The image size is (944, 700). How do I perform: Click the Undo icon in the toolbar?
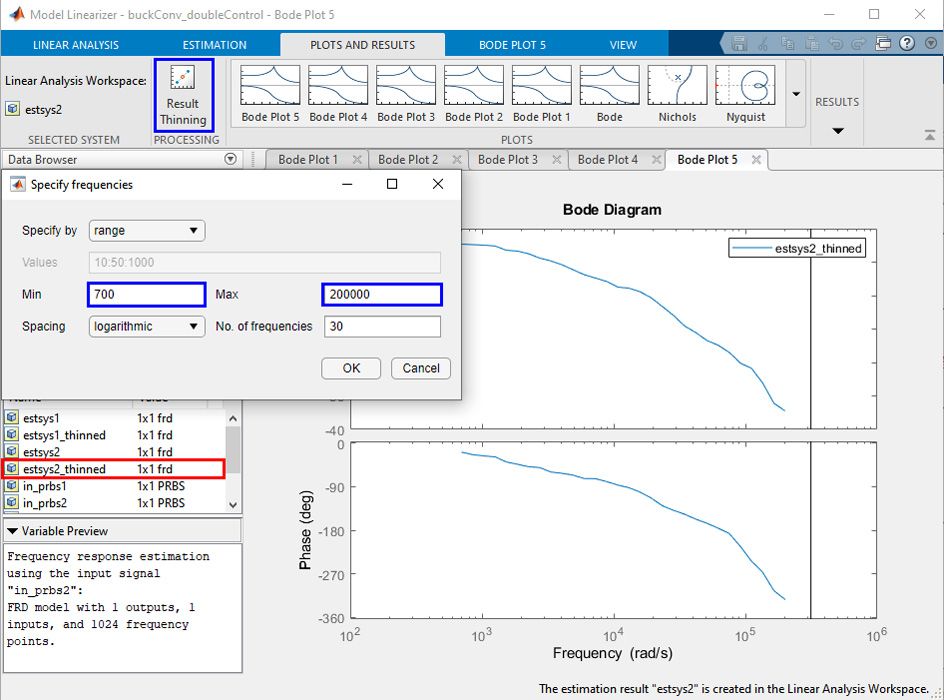click(836, 42)
